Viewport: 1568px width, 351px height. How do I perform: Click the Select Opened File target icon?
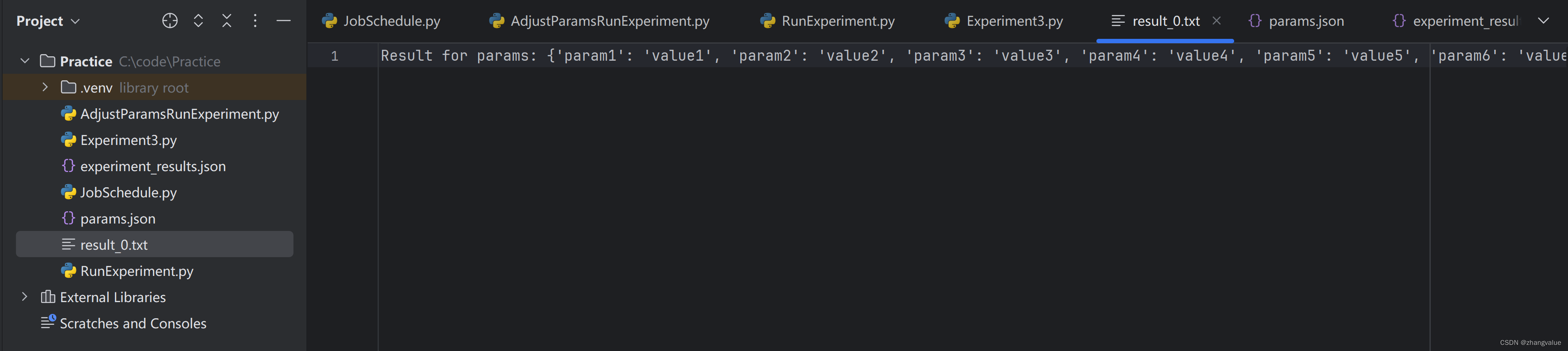point(170,21)
